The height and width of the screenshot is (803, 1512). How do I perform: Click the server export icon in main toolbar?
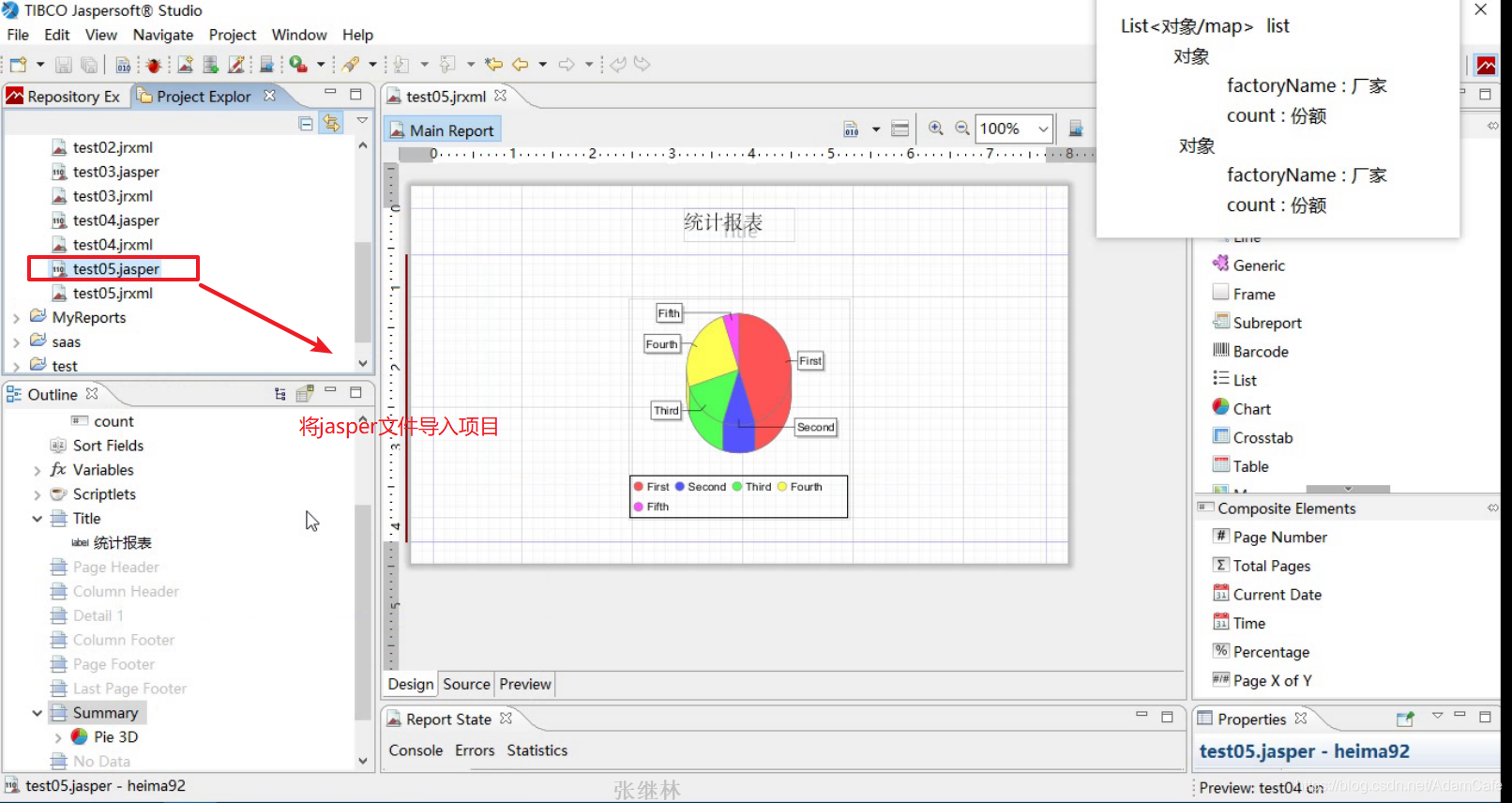coord(267,65)
